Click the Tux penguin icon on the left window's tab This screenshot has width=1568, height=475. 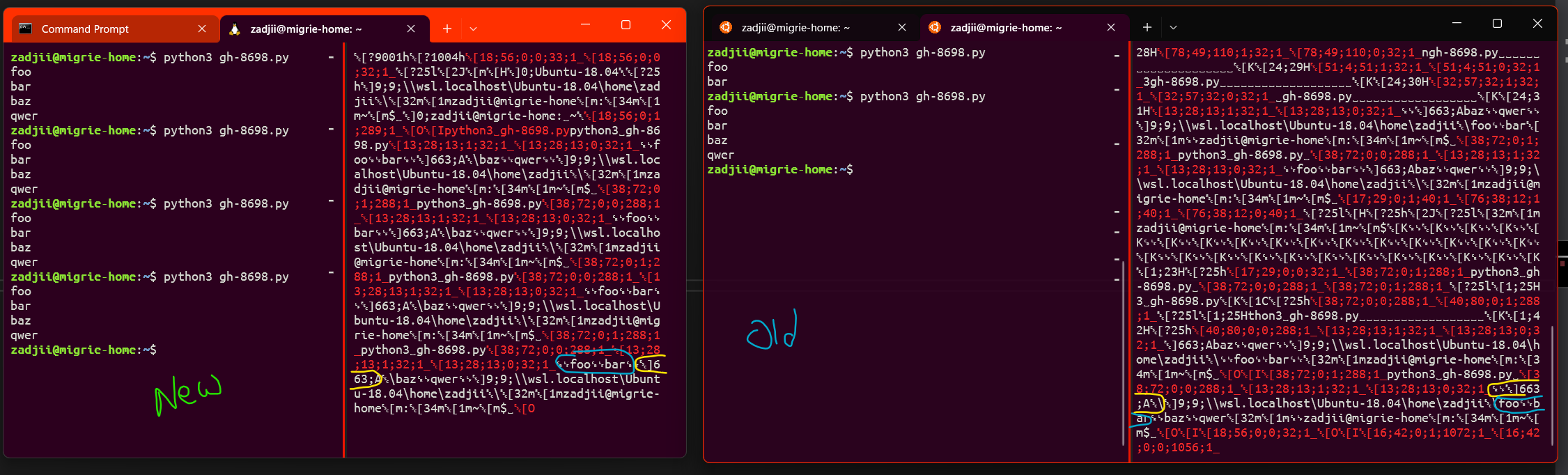(235, 29)
